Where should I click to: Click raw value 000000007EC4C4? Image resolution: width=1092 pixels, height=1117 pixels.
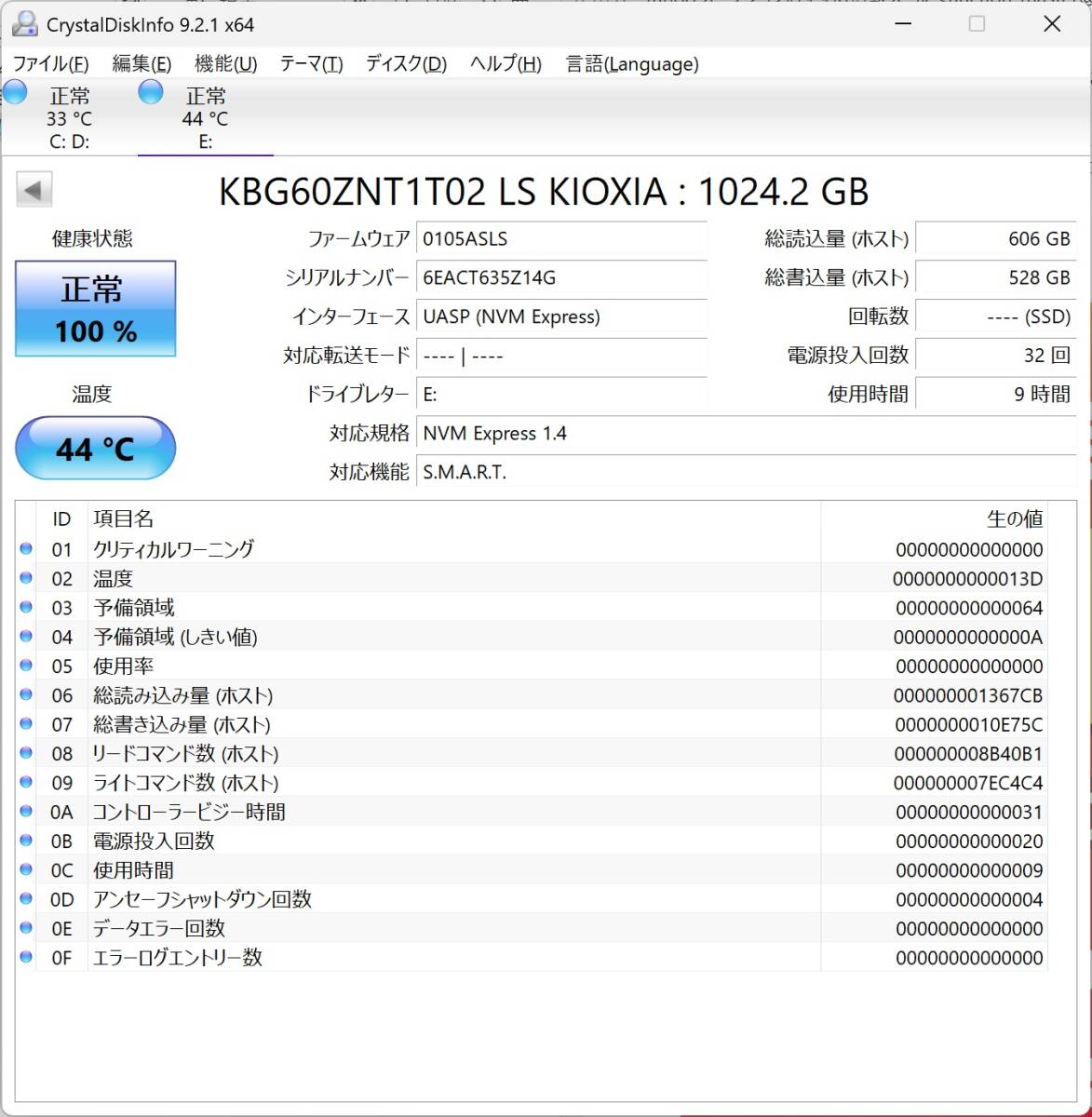click(x=968, y=783)
